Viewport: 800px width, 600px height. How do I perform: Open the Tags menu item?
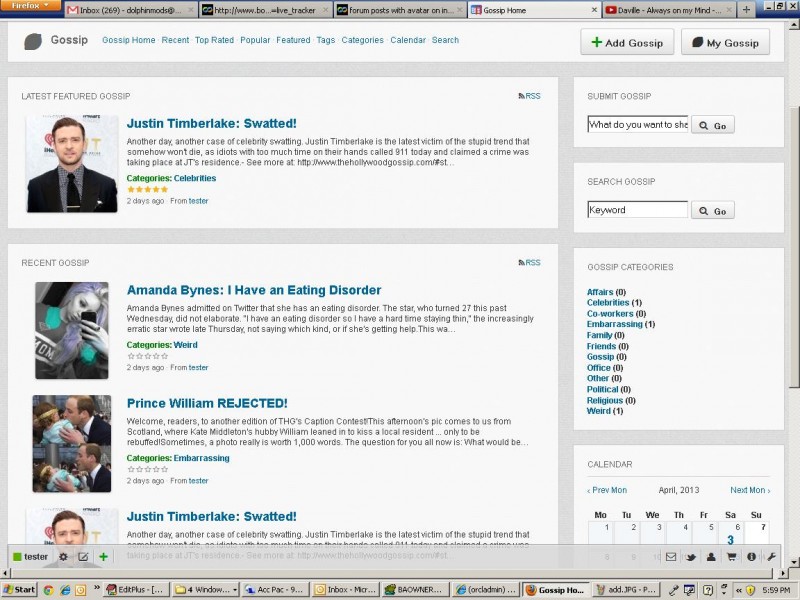point(326,40)
